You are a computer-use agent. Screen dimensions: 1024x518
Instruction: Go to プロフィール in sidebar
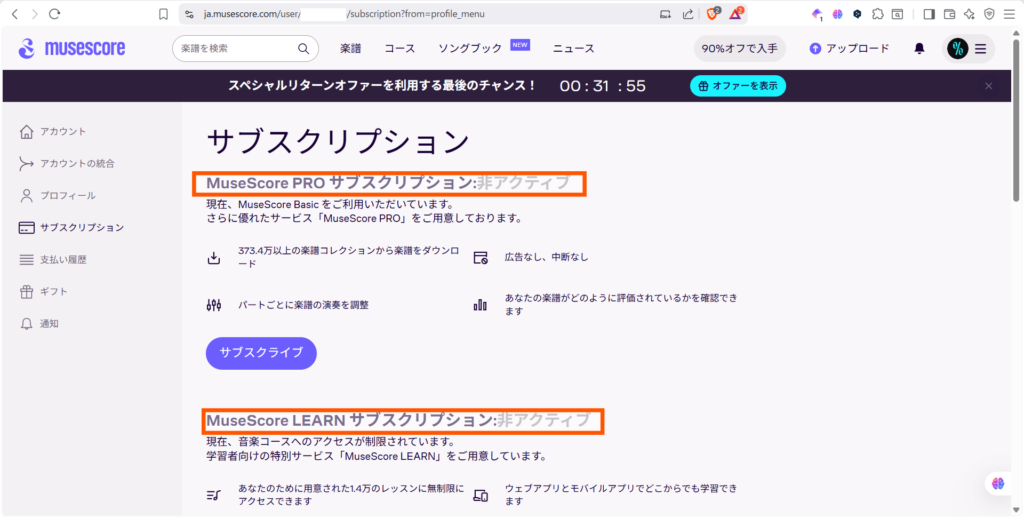pos(67,195)
